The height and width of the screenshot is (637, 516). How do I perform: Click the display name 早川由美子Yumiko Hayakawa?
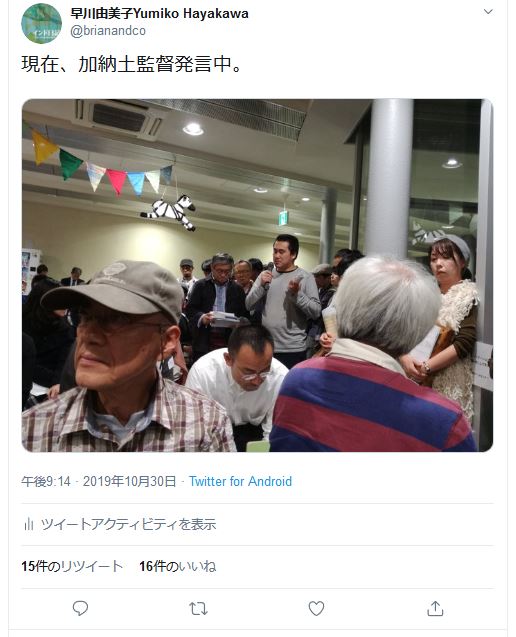point(159,13)
